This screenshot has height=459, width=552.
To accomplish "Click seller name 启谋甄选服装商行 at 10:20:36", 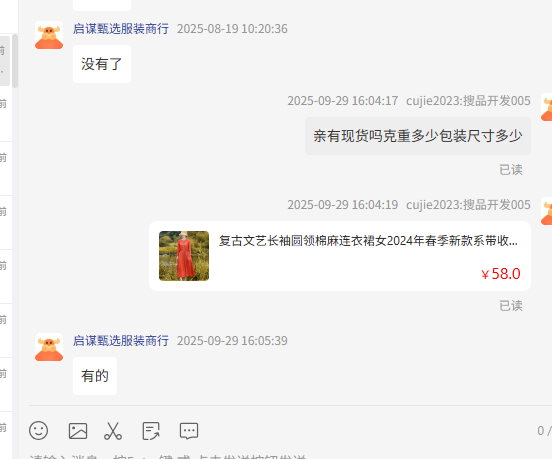I will 121,29.
